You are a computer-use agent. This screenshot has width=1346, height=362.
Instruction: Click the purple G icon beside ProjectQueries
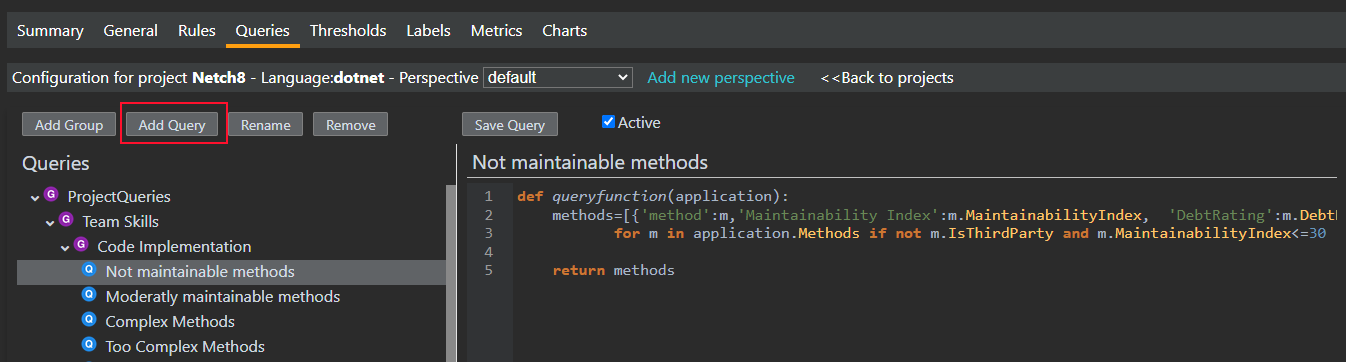52,195
